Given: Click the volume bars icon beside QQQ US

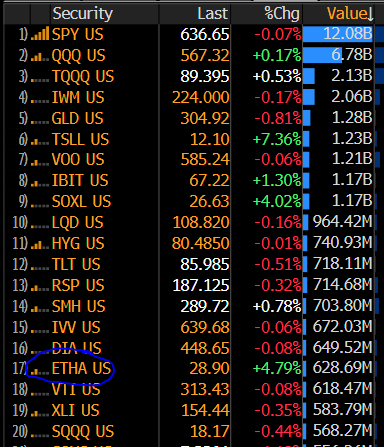Looking at the screenshot, I should point(40,55).
